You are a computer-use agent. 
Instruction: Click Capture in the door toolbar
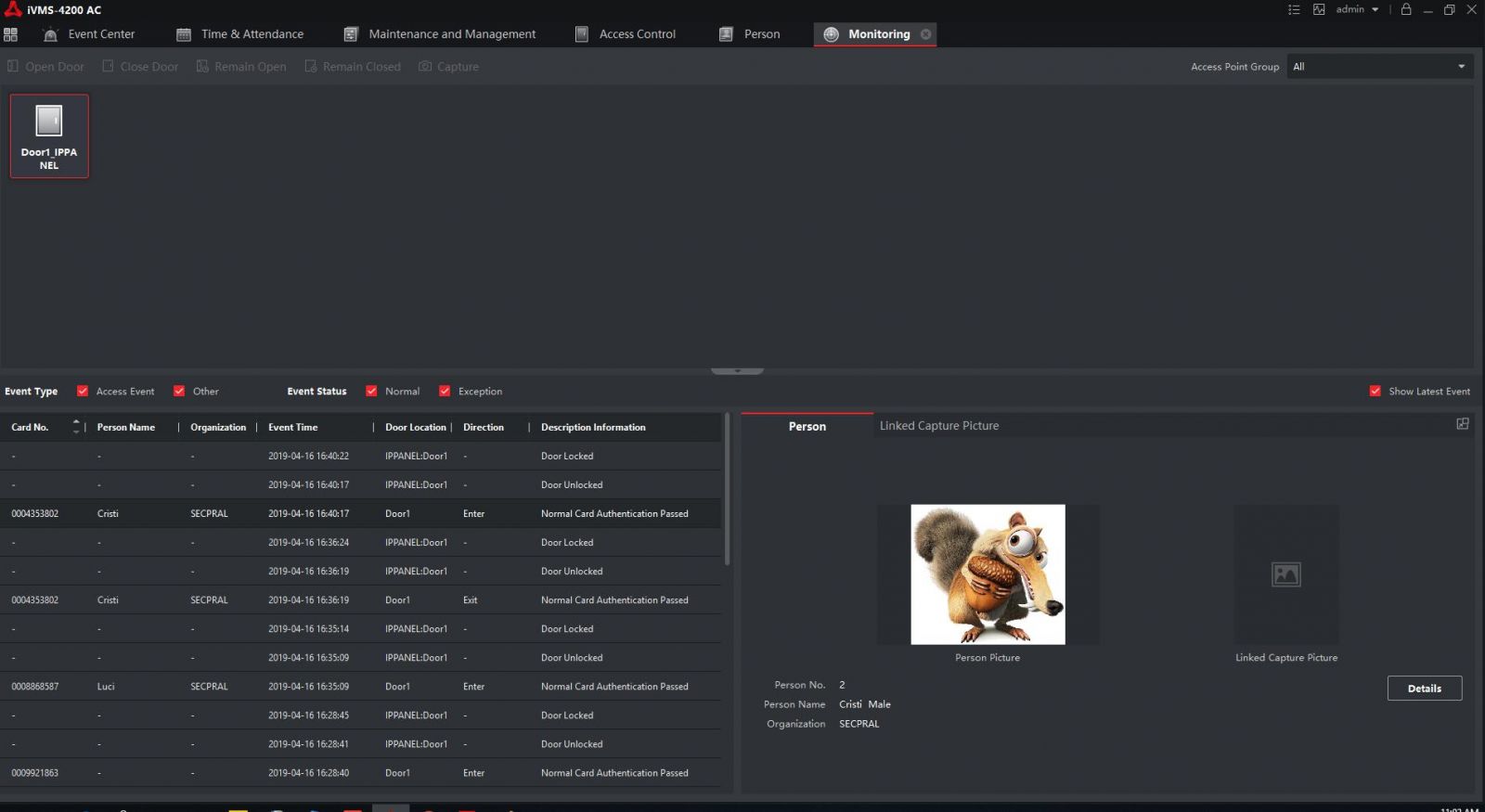(448, 67)
